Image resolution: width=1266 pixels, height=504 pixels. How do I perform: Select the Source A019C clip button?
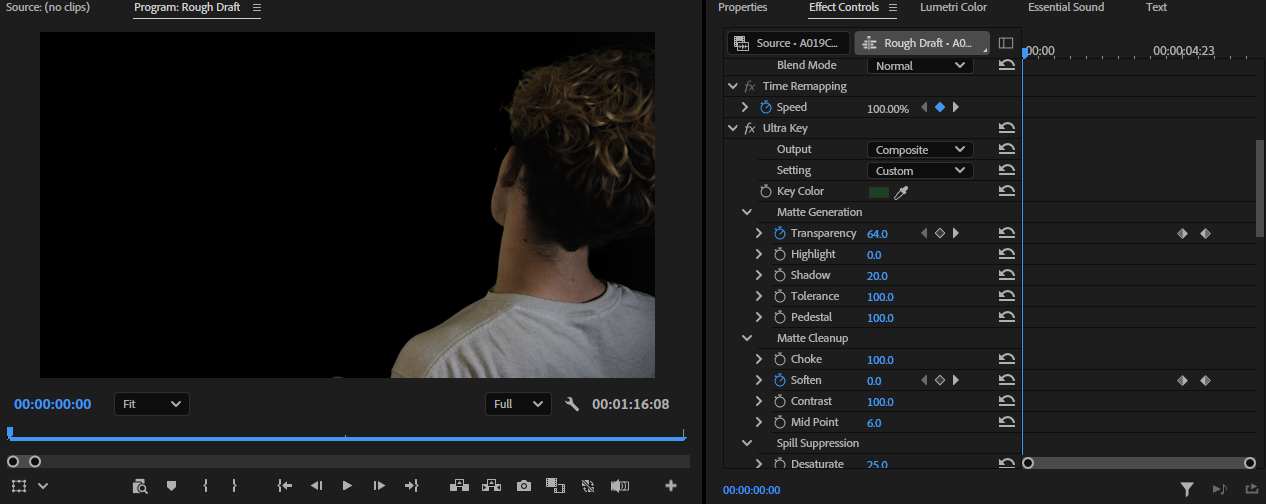788,43
